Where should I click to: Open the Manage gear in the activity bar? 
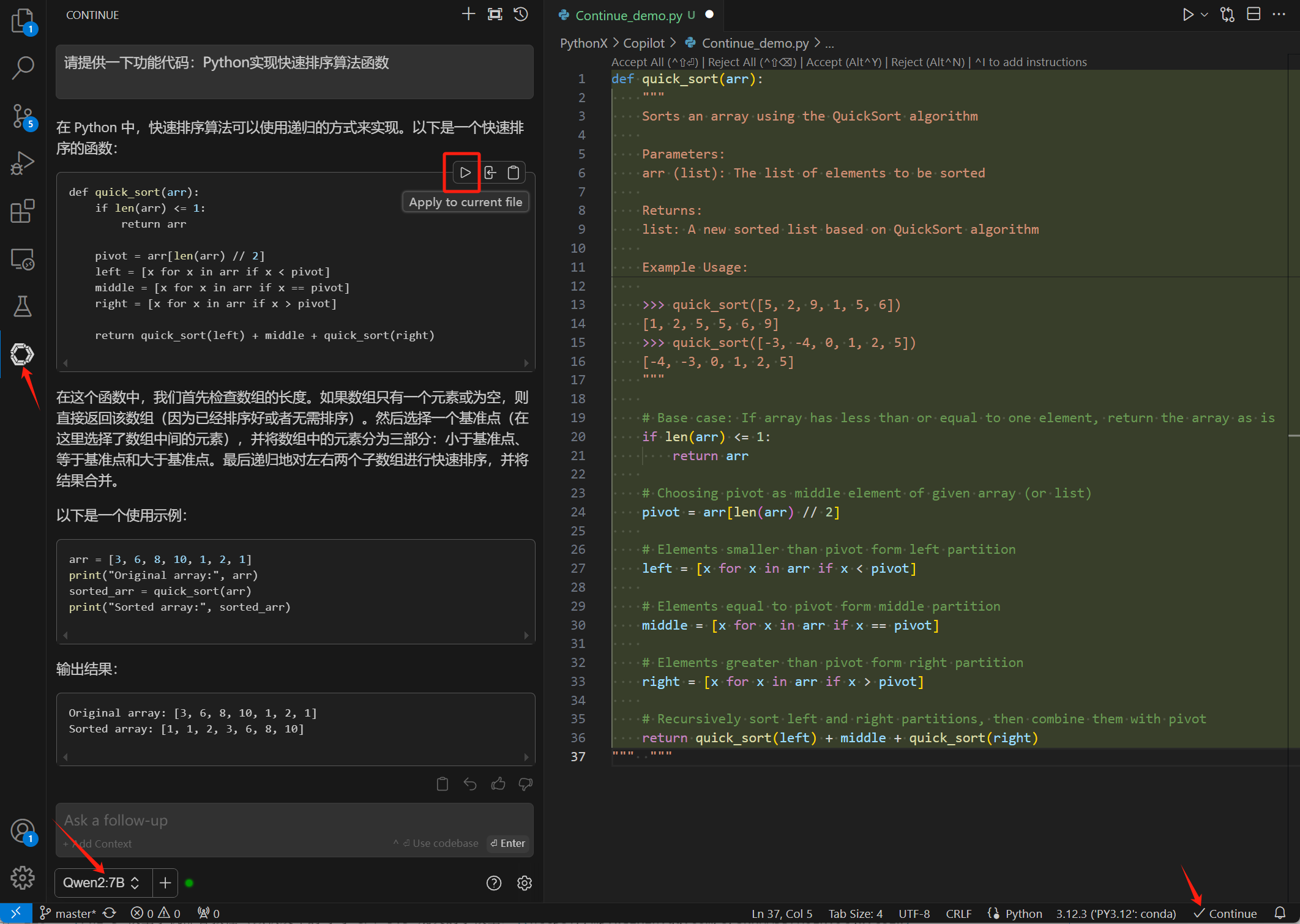(23, 877)
